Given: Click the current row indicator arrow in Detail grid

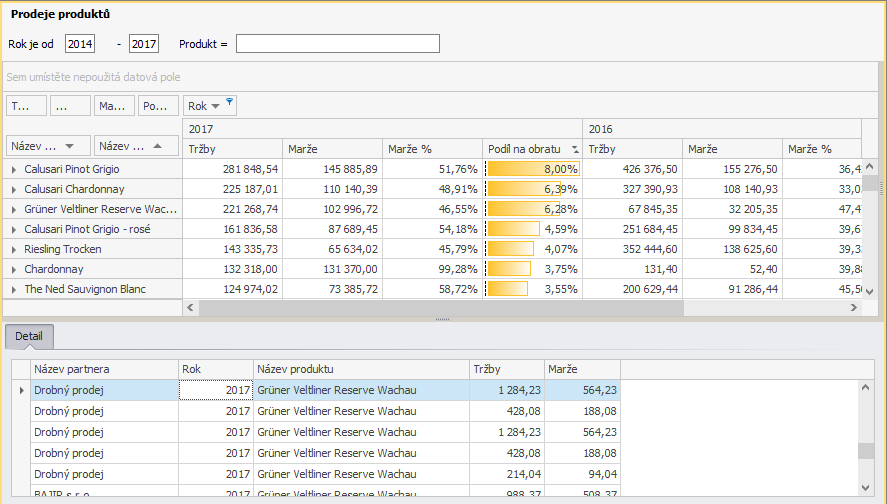Looking at the screenshot, I should [21, 390].
